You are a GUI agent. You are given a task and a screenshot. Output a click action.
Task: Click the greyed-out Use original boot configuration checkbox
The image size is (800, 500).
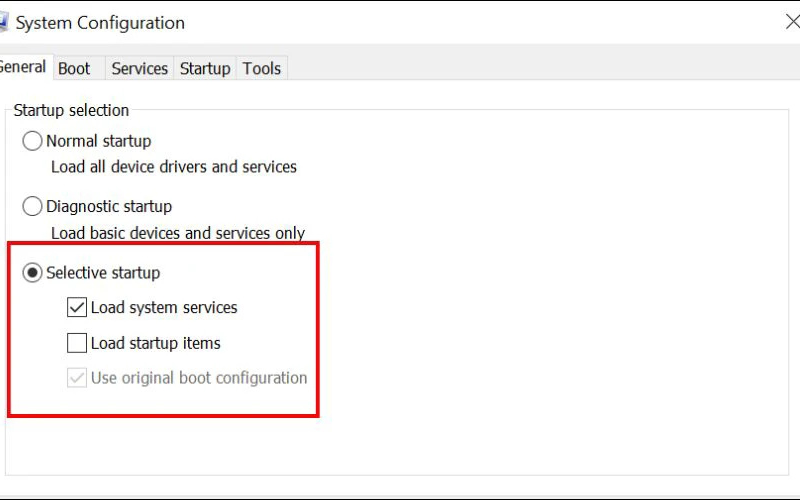(x=77, y=378)
